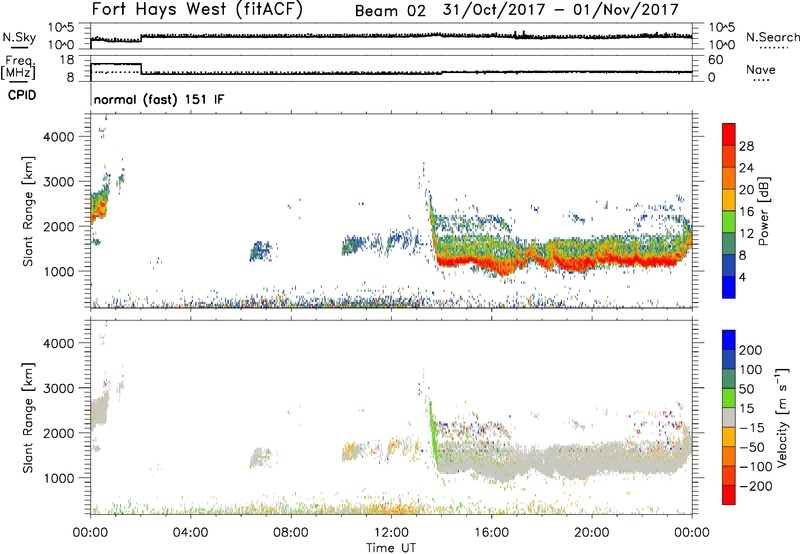Click the 'CPID' row label

click(x=22, y=95)
